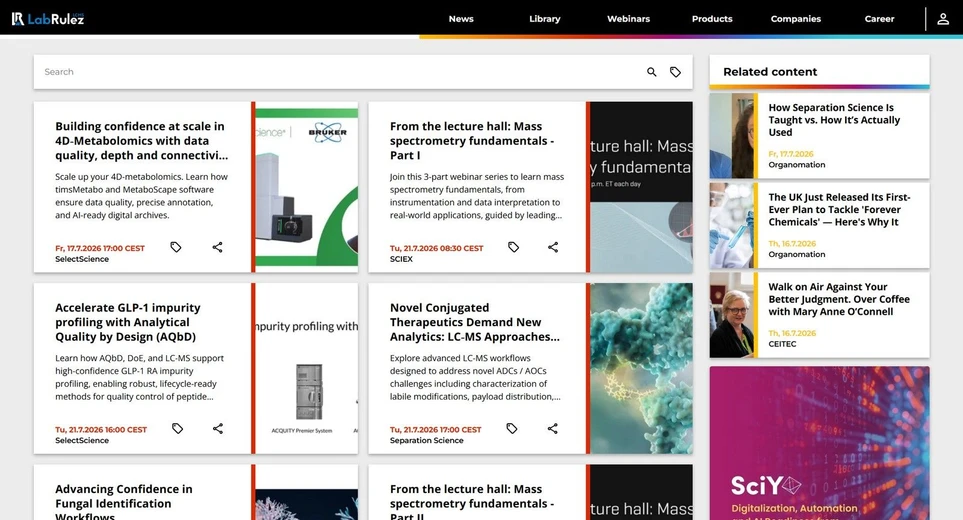The image size is (963, 520).
Task: Open the SciY promotional banner
Action: (x=819, y=443)
